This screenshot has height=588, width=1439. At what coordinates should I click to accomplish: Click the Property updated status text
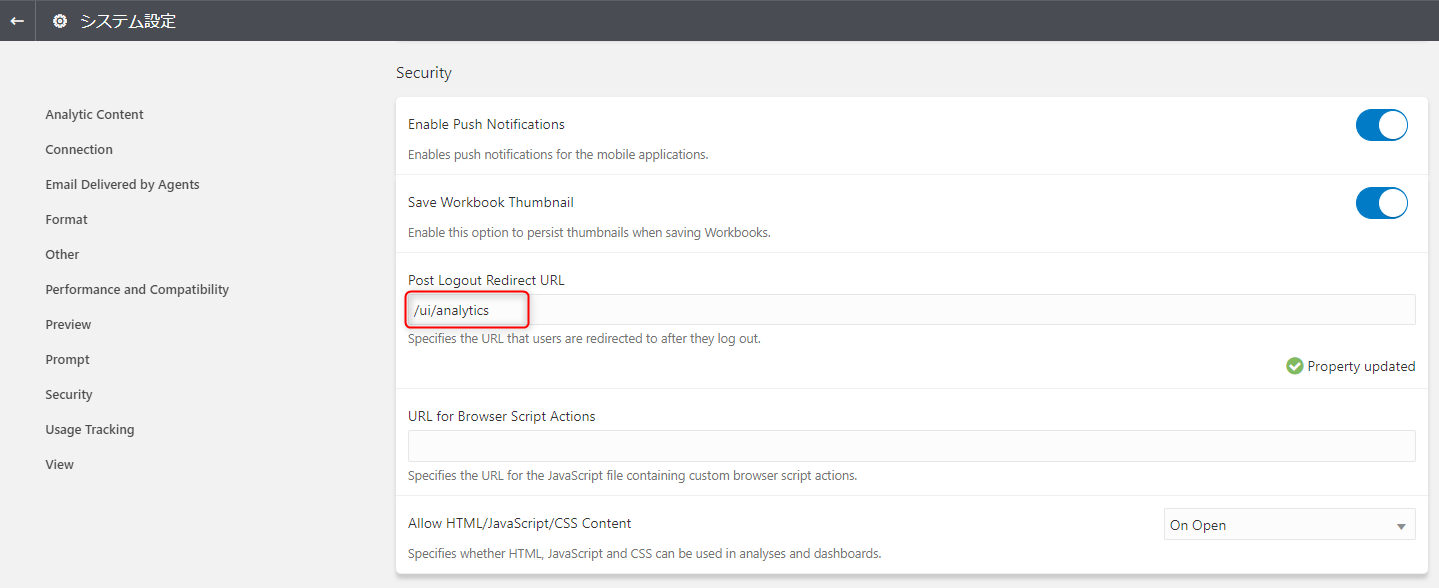tap(1361, 367)
